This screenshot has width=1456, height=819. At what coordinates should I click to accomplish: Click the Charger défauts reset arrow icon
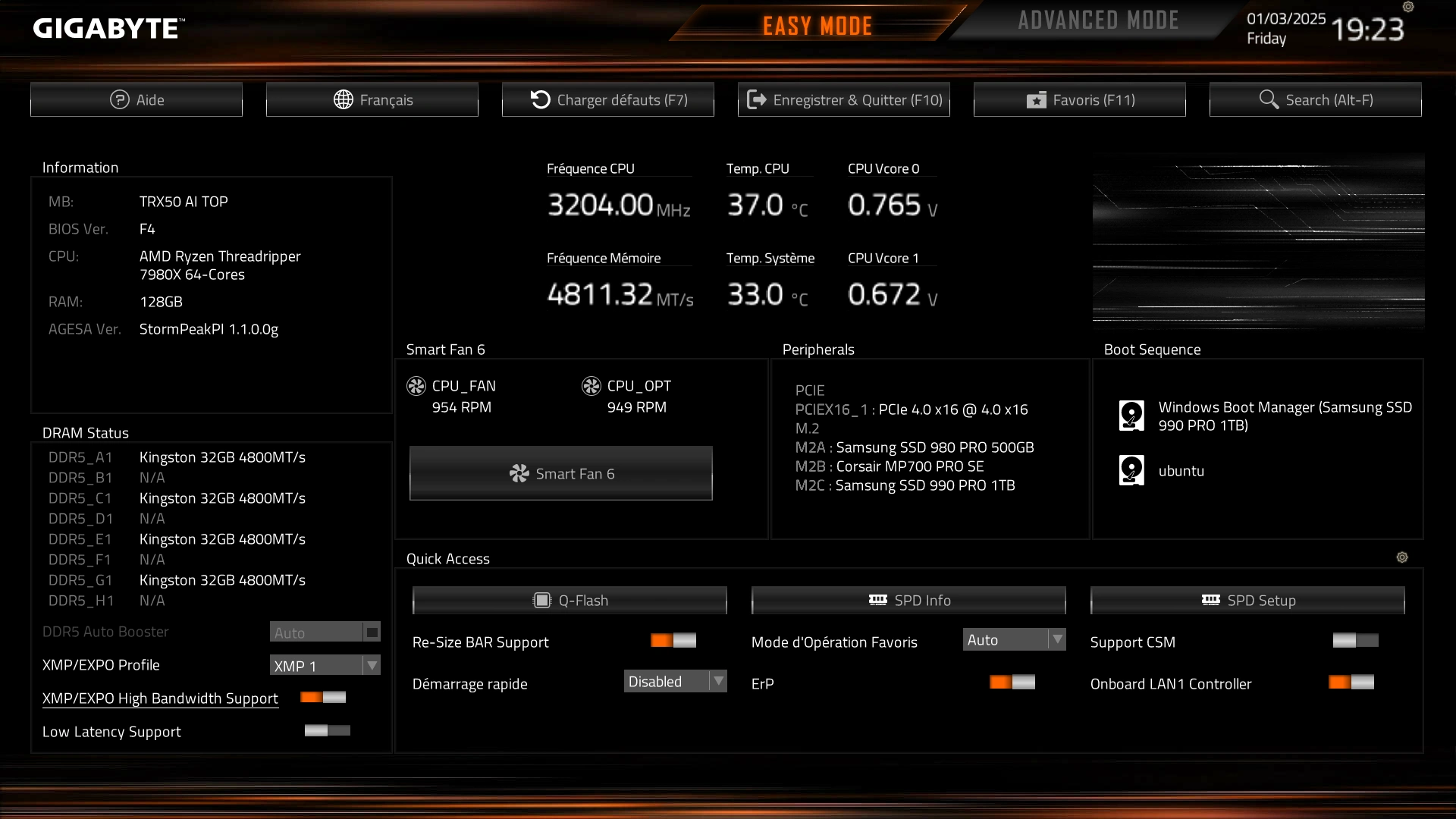[540, 99]
